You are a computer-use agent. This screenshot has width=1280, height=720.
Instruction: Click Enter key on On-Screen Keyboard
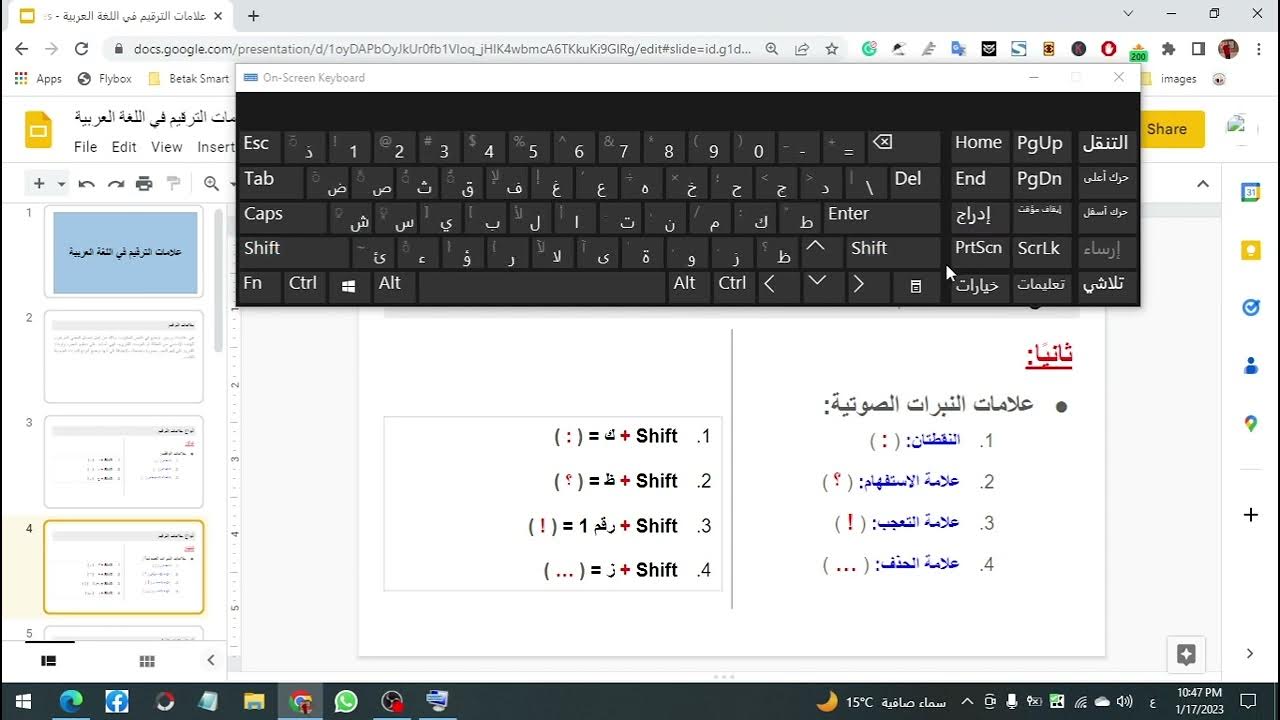tap(882, 216)
